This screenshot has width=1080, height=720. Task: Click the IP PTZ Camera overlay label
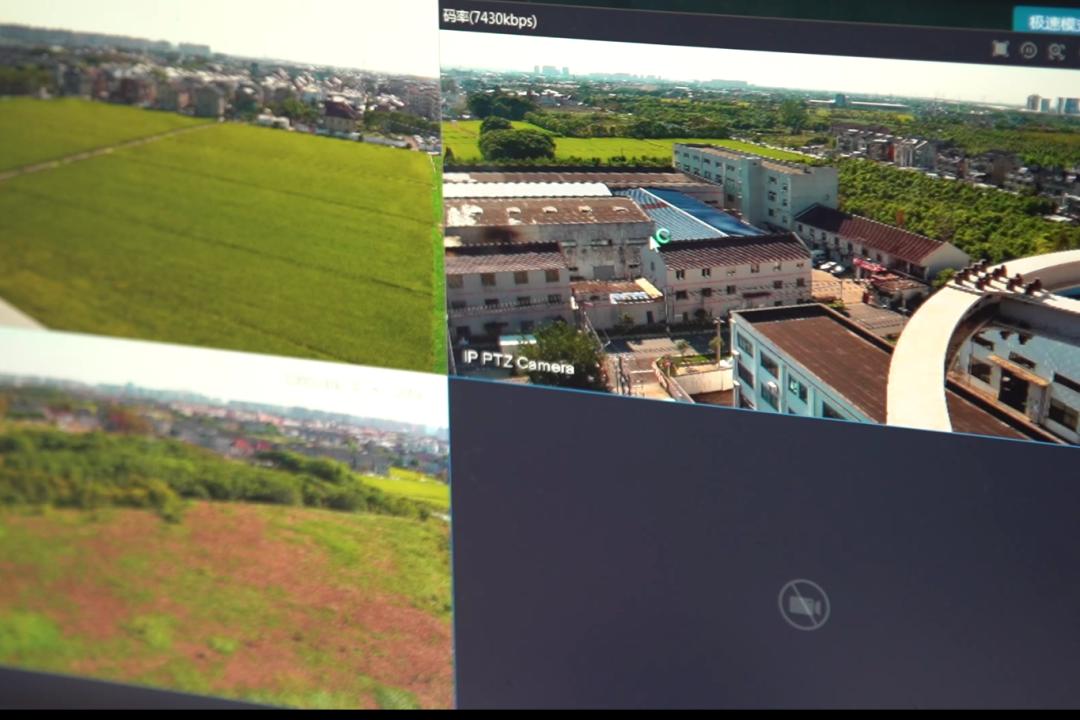point(518,362)
